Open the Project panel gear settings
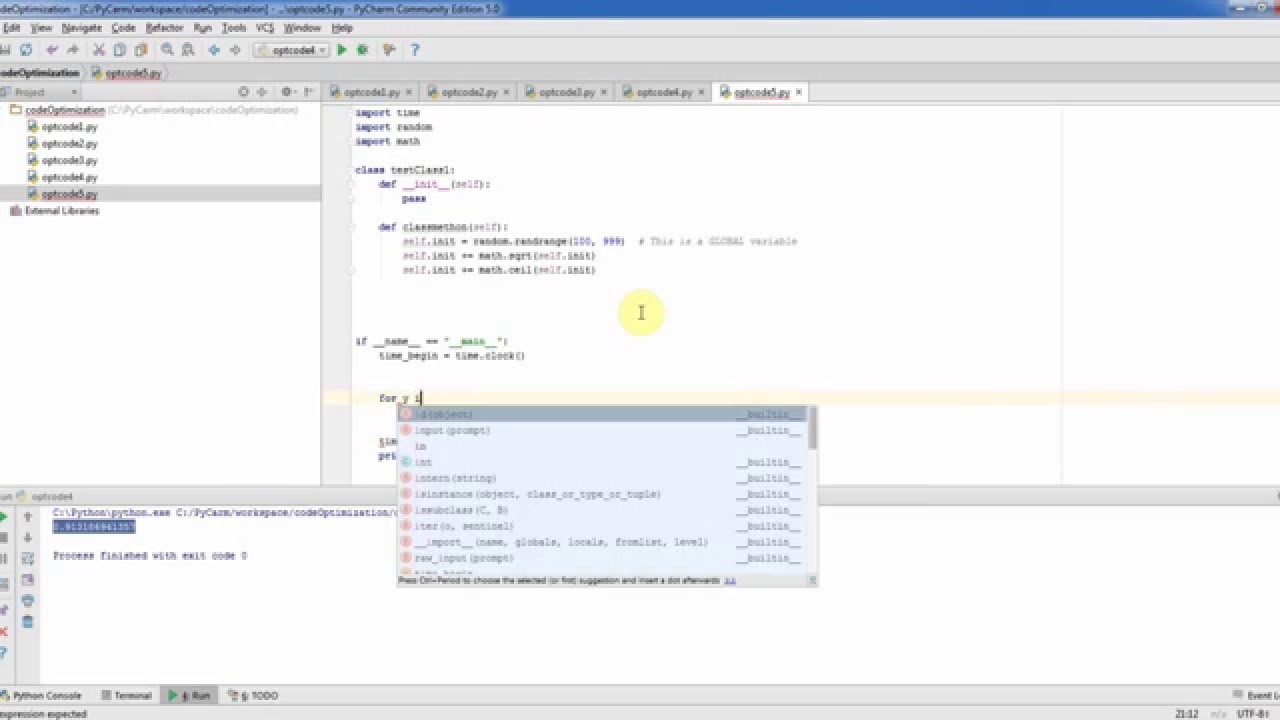Screen dimensions: 1280x720 click(x=288, y=92)
